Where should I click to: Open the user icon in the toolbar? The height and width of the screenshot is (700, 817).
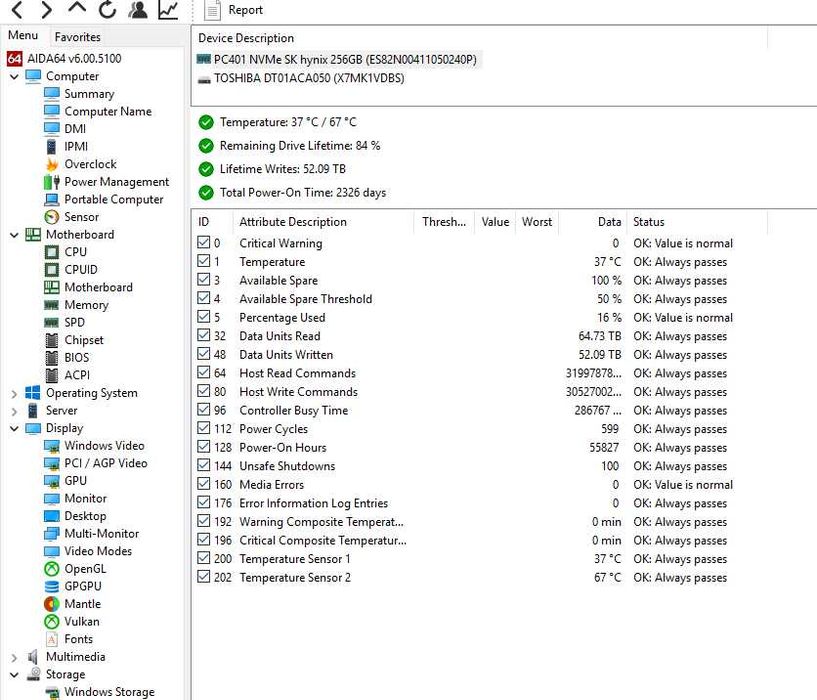(x=138, y=9)
